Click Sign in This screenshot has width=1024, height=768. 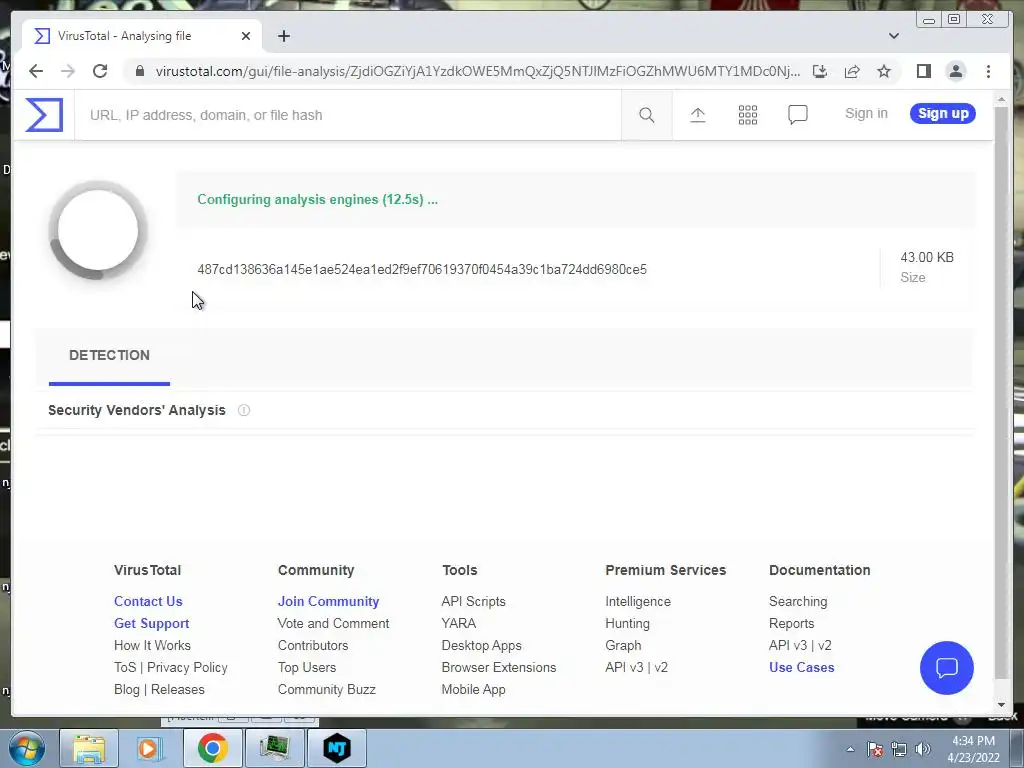tap(866, 114)
